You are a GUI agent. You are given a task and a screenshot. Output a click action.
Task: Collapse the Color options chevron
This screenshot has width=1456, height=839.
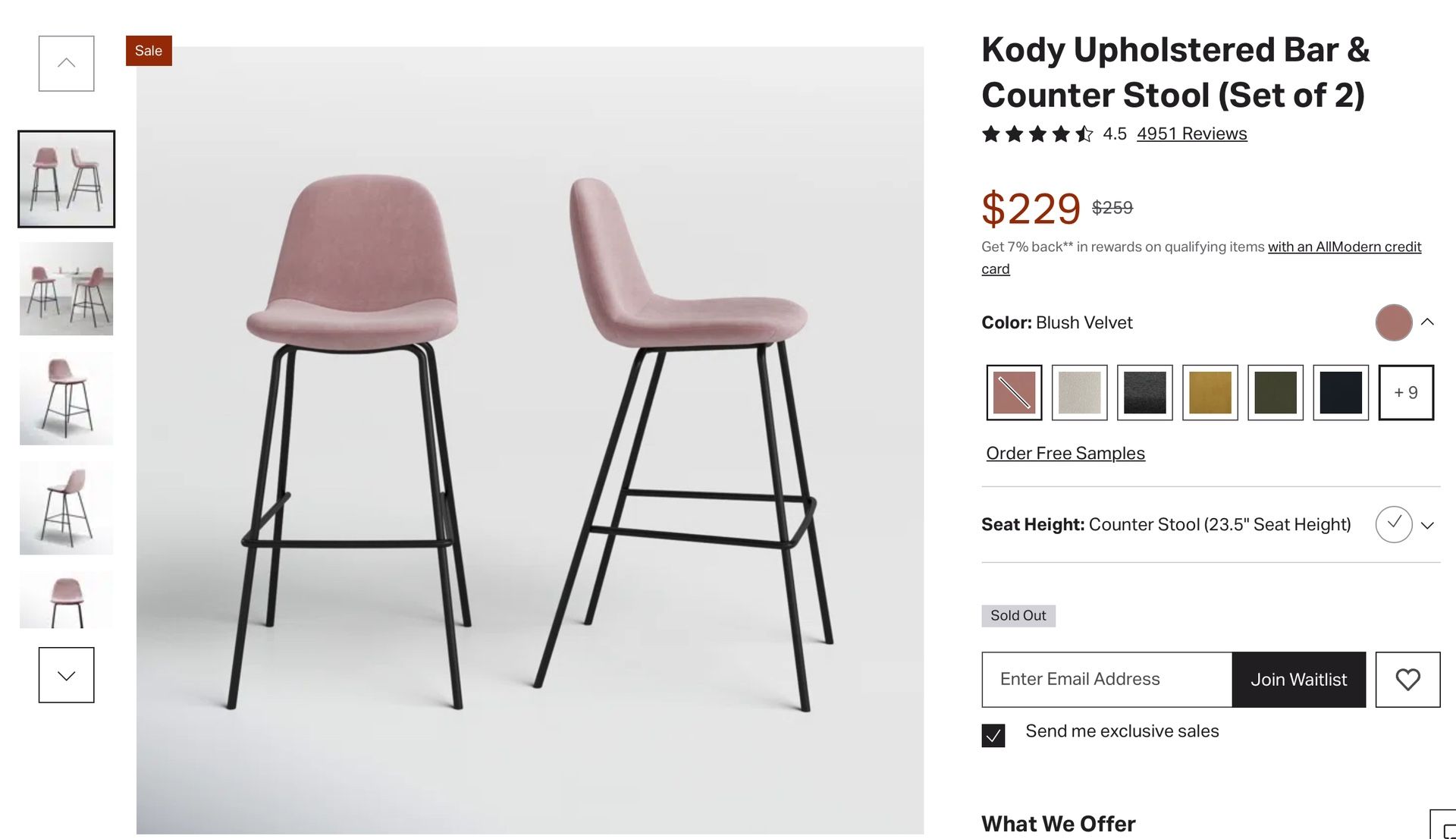(1427, 322)
